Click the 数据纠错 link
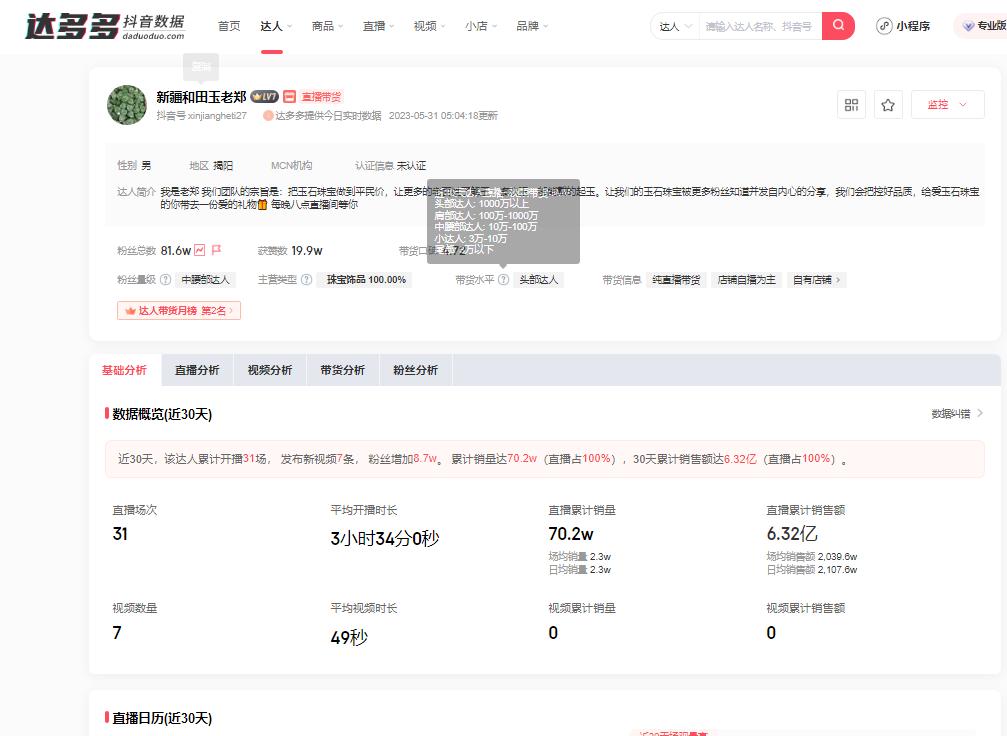Screen dimensions: 1007x736 pyautogui.click(x=954, y=414)
